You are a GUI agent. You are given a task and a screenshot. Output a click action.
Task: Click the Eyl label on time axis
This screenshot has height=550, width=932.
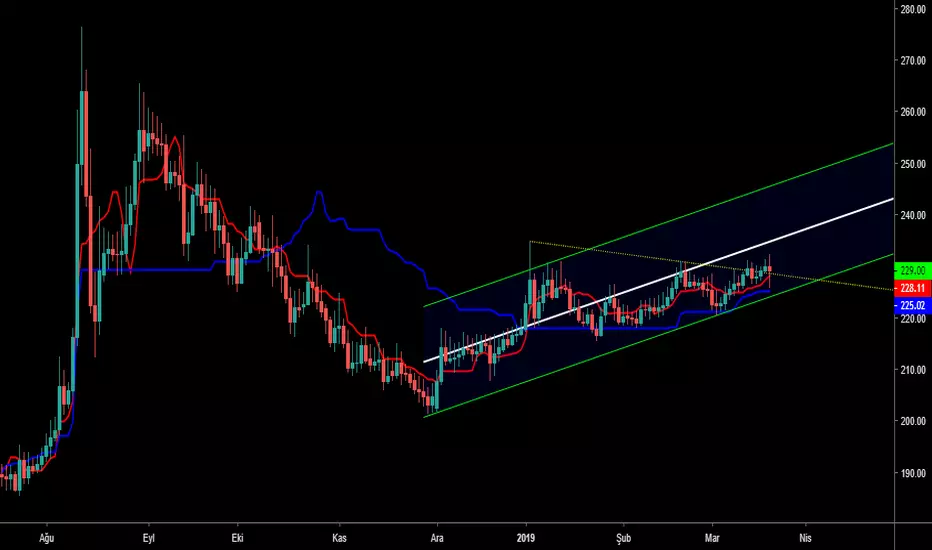[149, 538]
